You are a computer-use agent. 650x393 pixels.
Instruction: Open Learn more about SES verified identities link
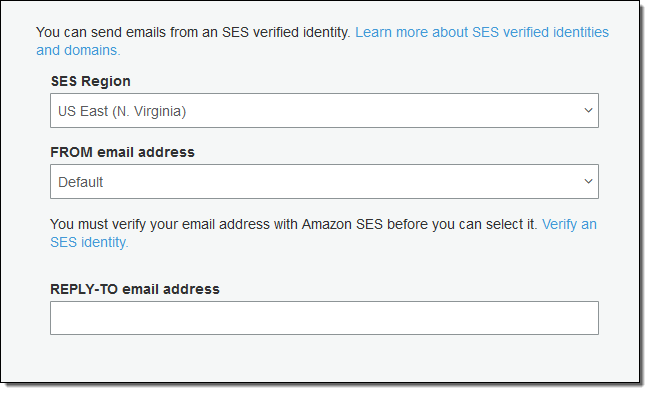(482, 32)
